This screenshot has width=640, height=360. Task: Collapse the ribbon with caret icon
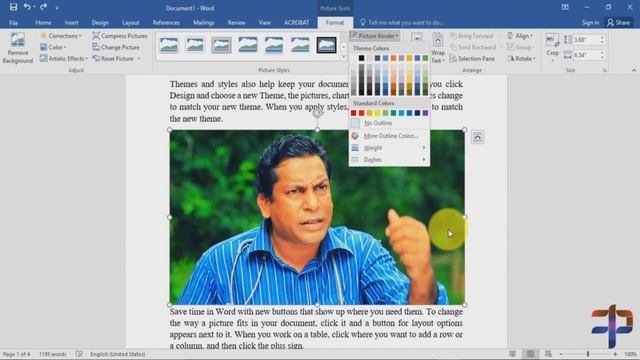(x=633, y=70)
